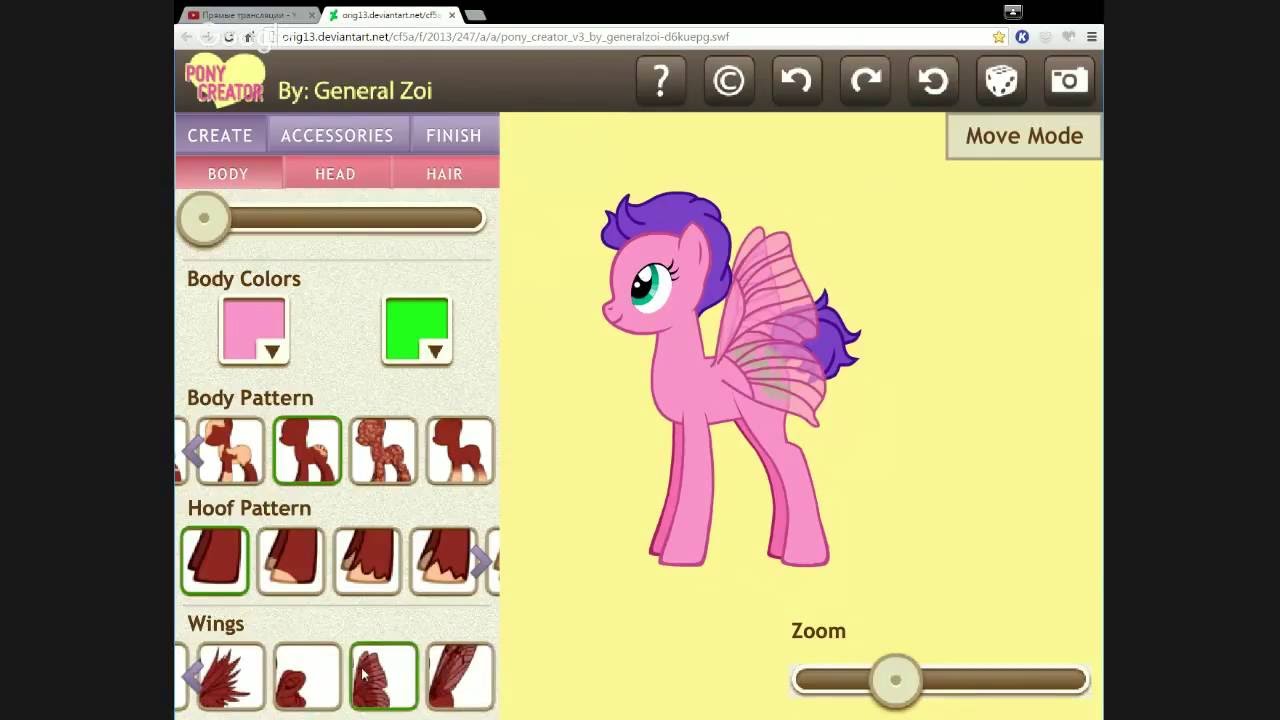1280x720 pixels.
Task: Click the undo arrow button
Action: click(x=797, y=81)
